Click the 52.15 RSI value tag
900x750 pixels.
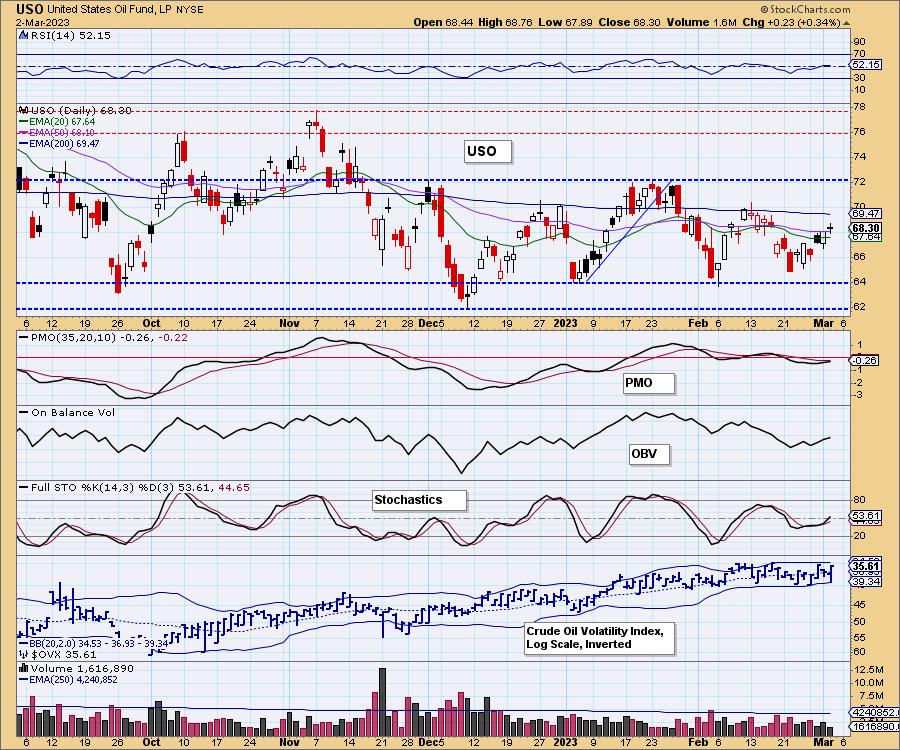click(x=866, y=65)
